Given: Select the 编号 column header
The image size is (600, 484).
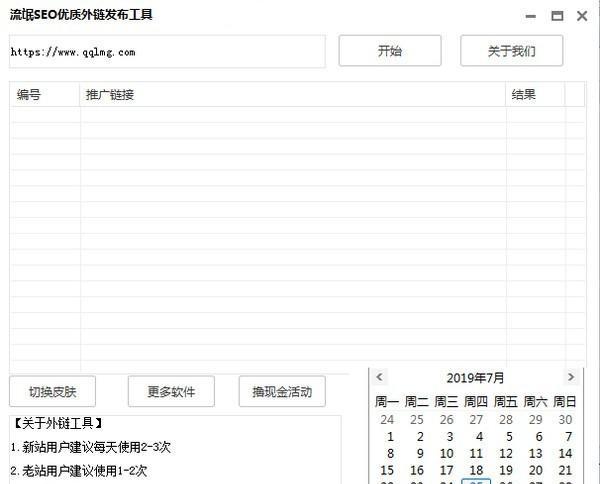Looking at the screenshot, I should [x=44, y=95].
